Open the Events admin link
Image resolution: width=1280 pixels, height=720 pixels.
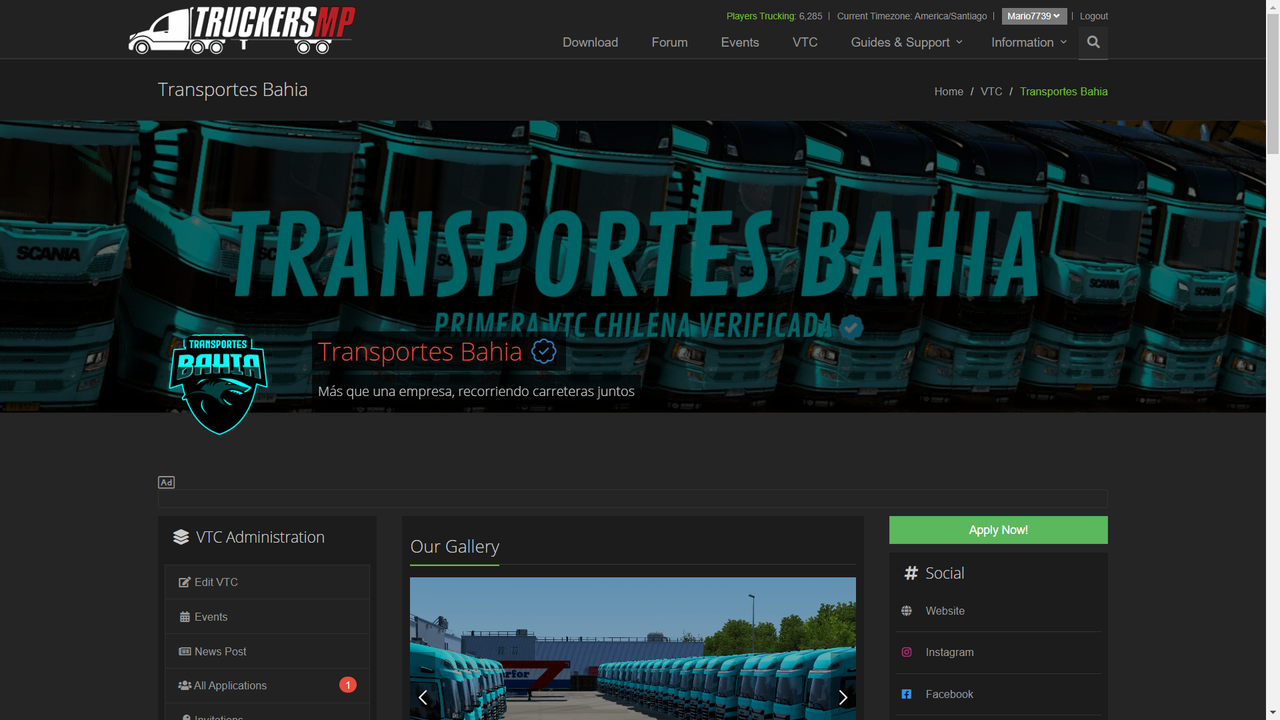click(x=267, y=617)
